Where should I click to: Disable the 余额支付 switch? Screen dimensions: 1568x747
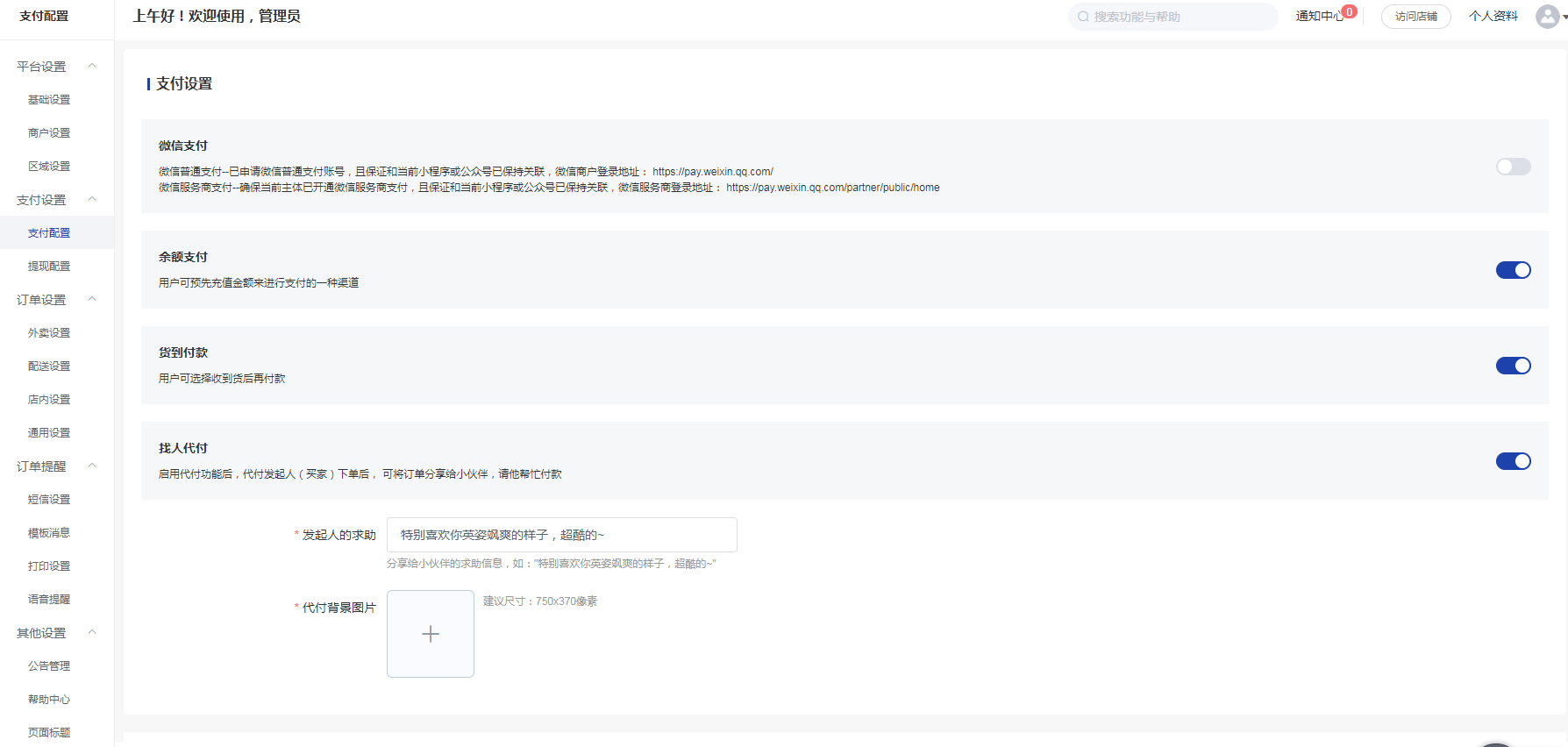tap(1514, 270)
